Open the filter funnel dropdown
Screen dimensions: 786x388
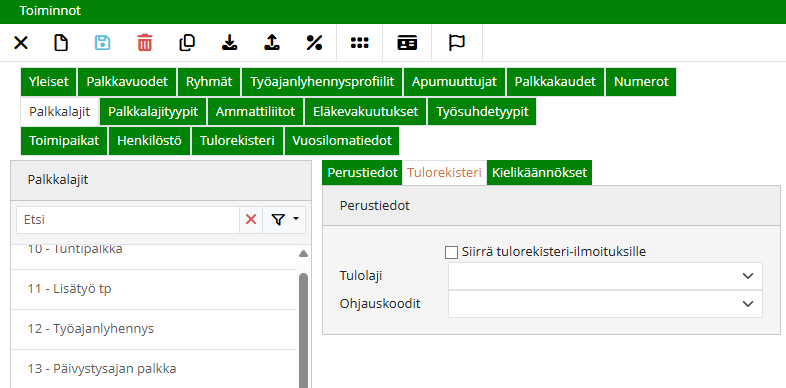(x=284, y=220)
